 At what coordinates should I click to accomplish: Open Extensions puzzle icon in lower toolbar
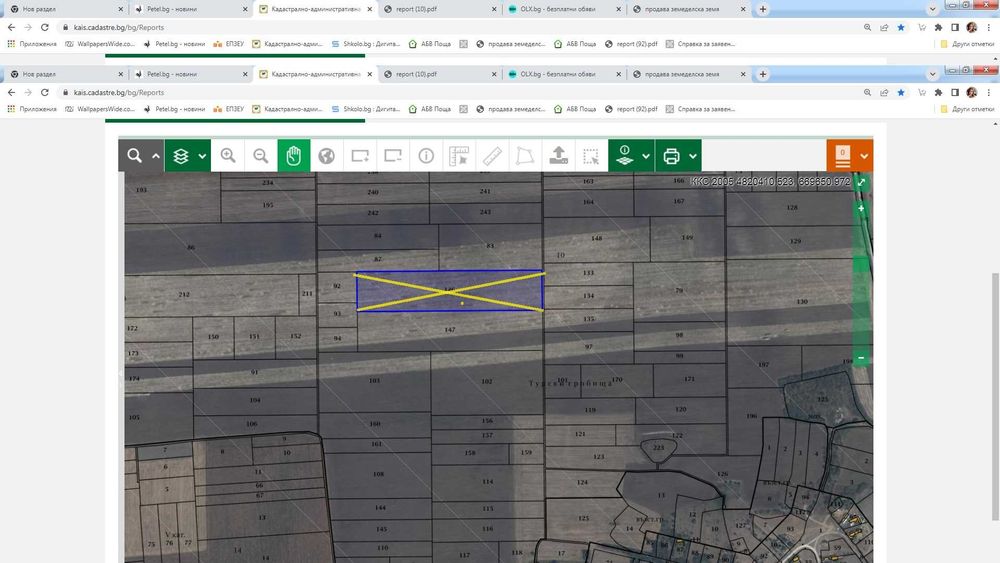pos(938,92)
